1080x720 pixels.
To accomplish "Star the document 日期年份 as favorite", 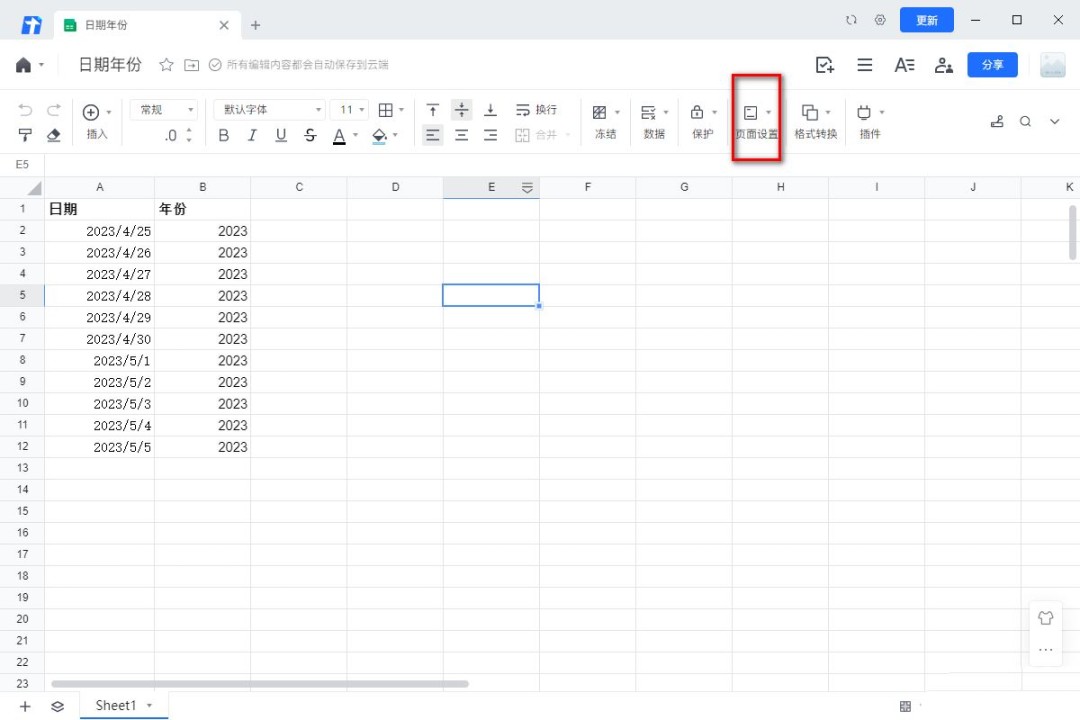I will pos(166,65).
